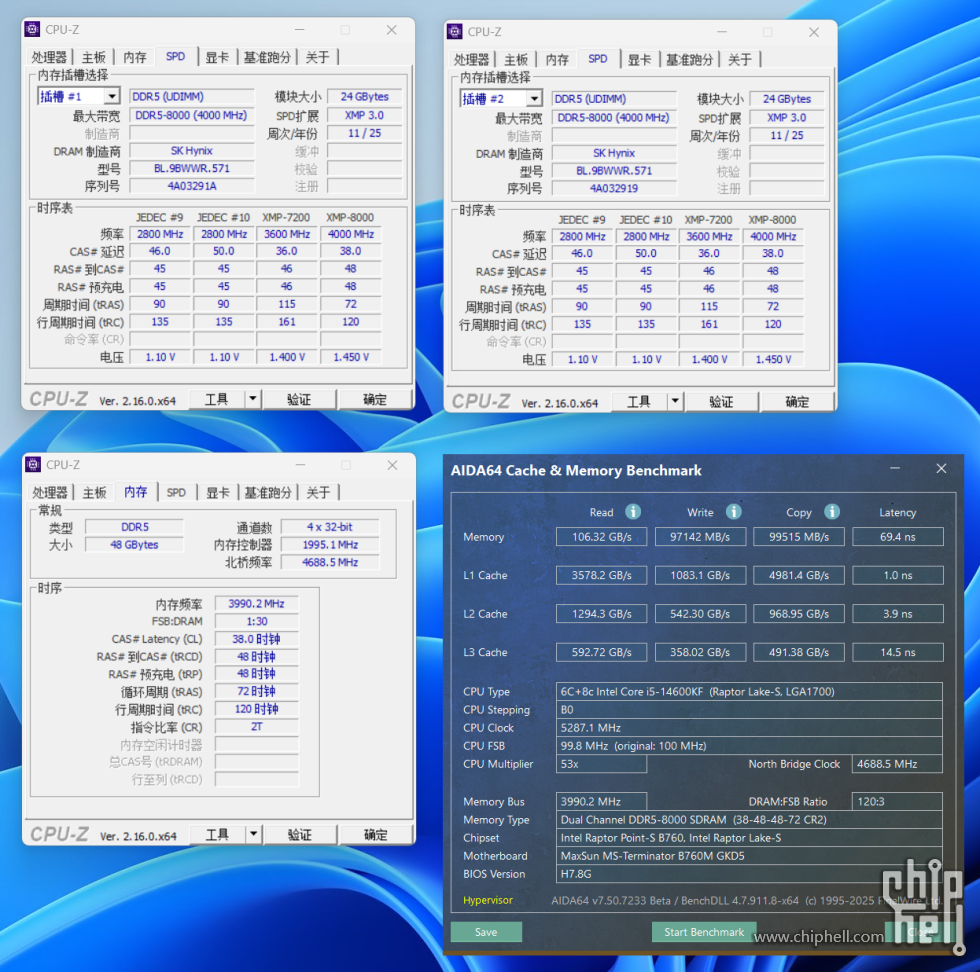Click North Bridge Clock 4688.5 MHz in AIDA64
The width and height of the screenshot is (980, 972).
coord(896,764)
